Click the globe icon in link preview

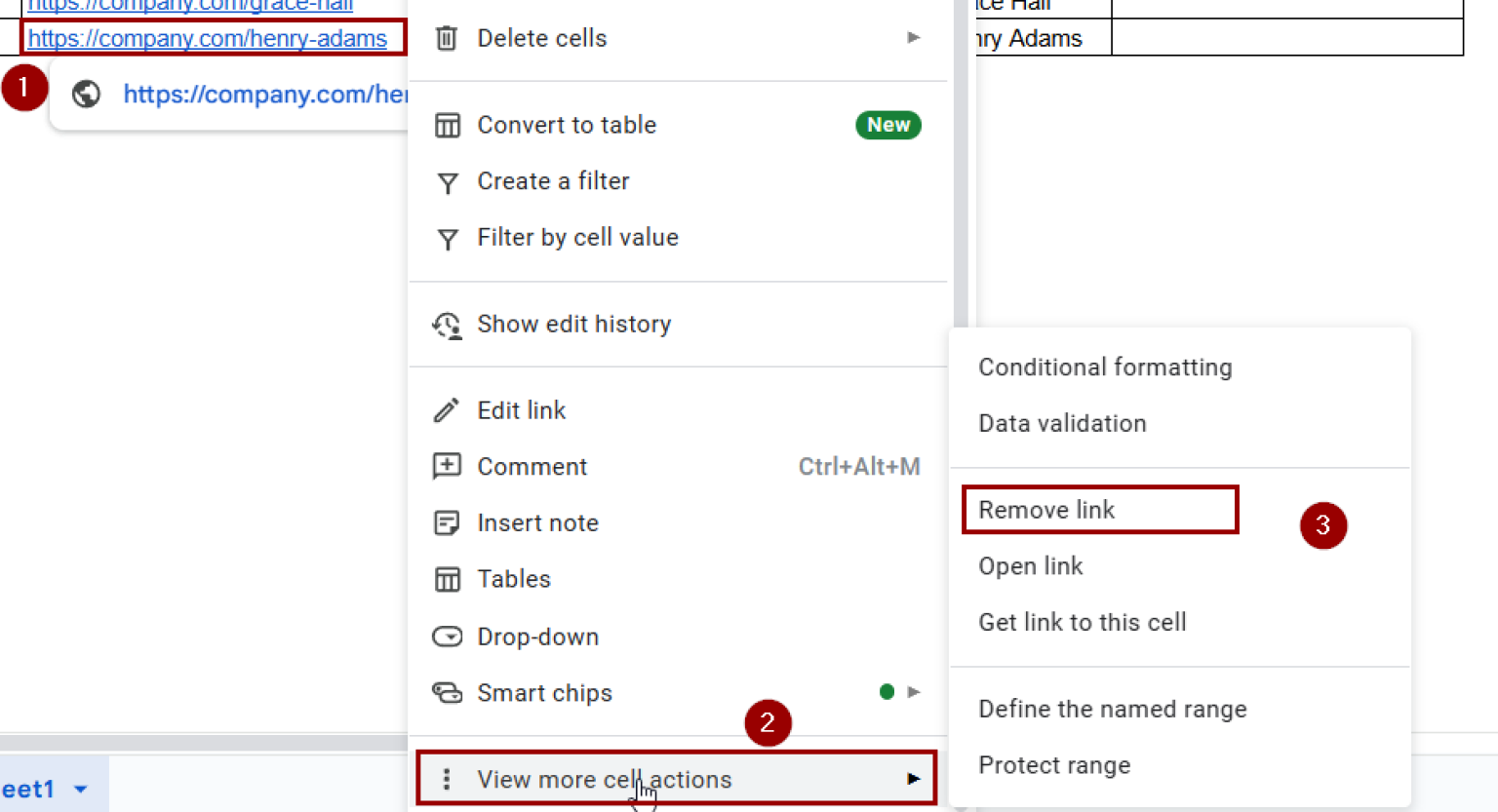click(x=86, y=94)
